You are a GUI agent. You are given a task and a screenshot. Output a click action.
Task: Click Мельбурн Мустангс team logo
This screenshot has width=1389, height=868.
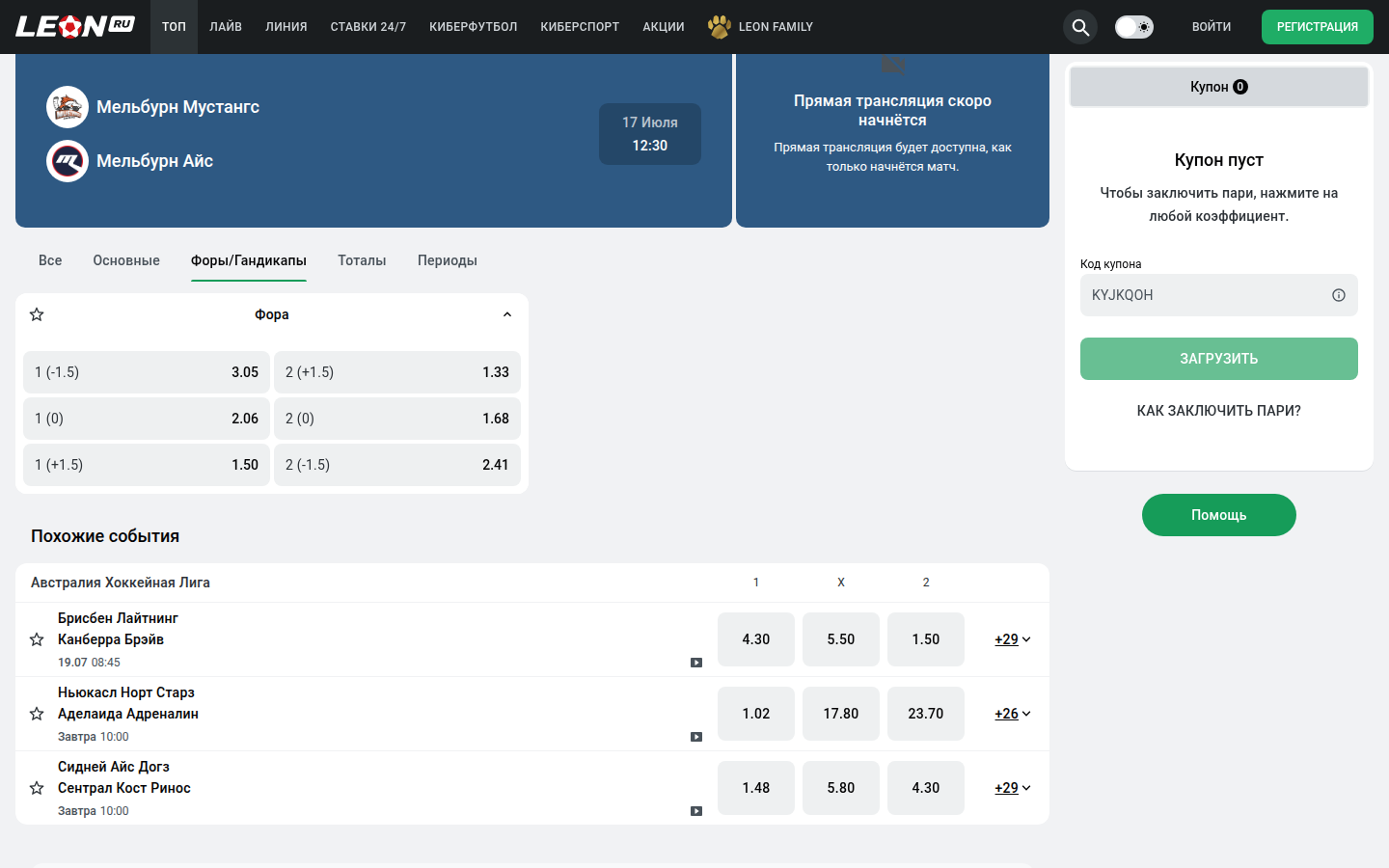[x=68, y=107]
